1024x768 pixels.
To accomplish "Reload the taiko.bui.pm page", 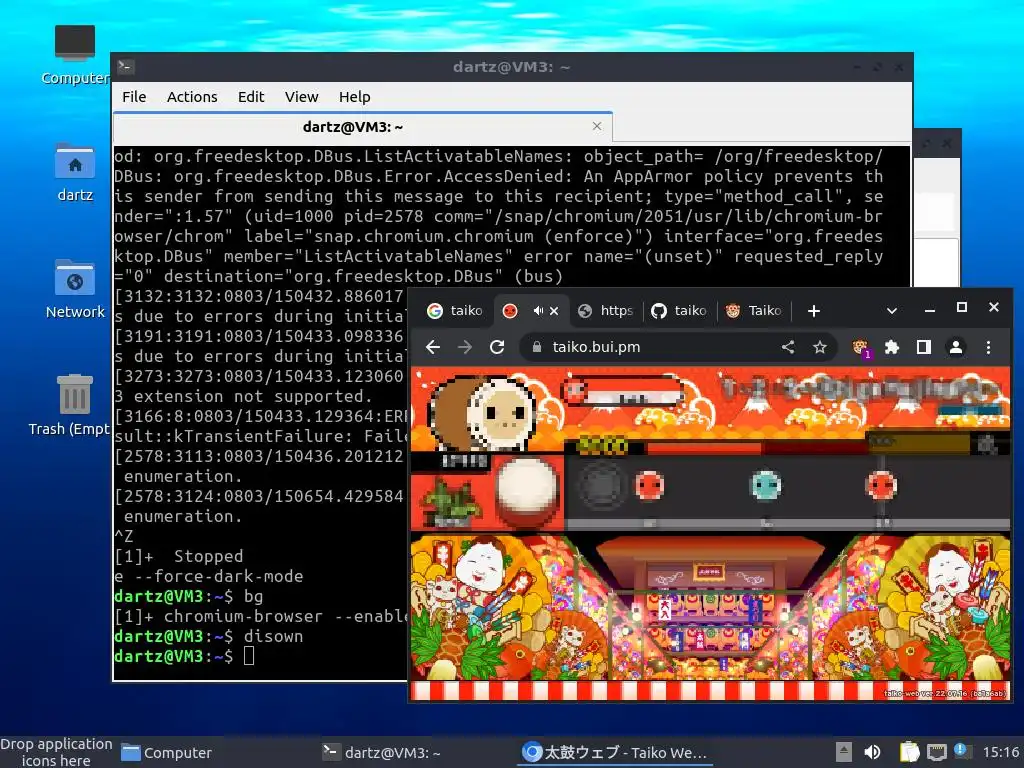I will point(497,347).
